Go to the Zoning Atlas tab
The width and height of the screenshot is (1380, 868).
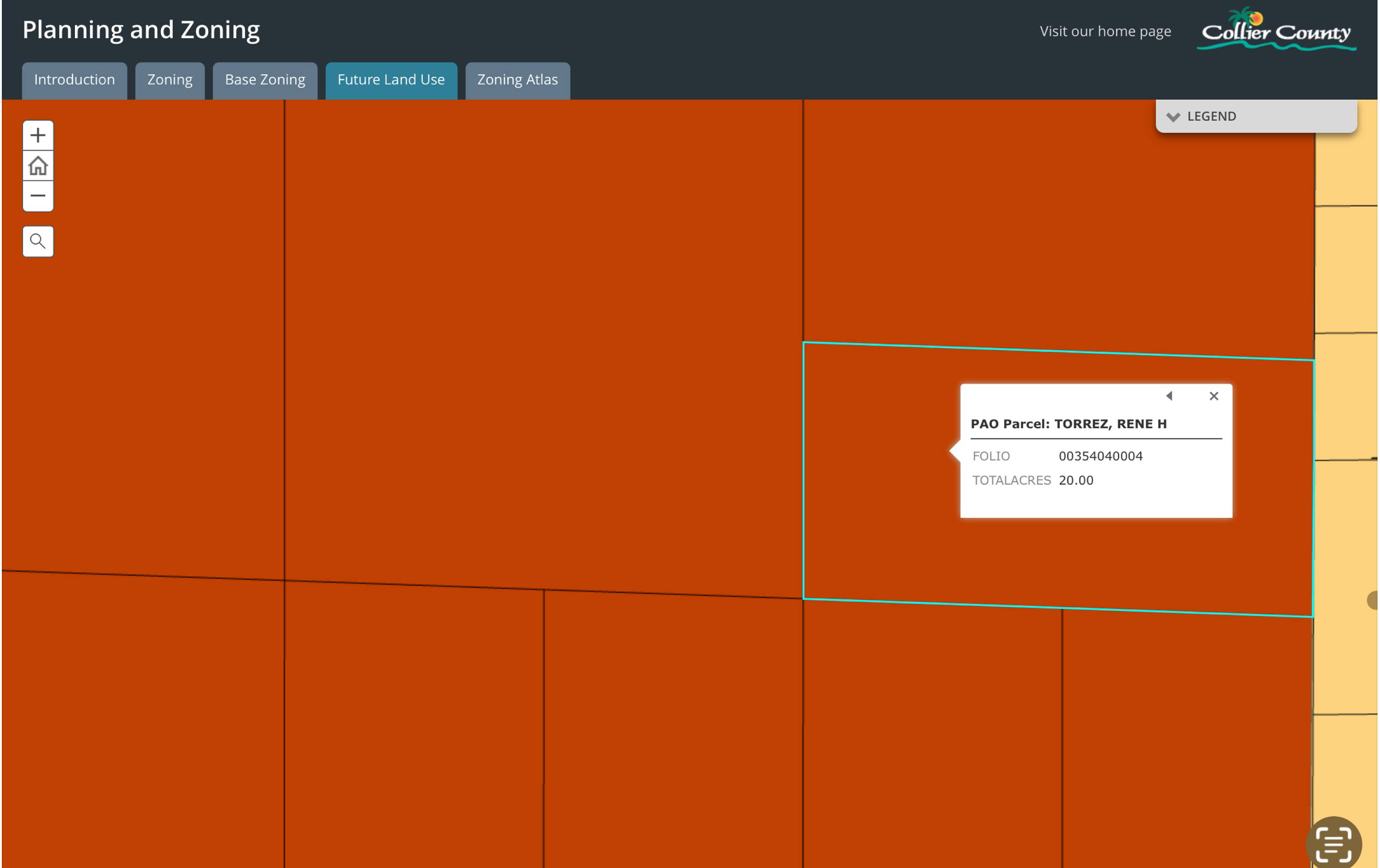(517, 80)
